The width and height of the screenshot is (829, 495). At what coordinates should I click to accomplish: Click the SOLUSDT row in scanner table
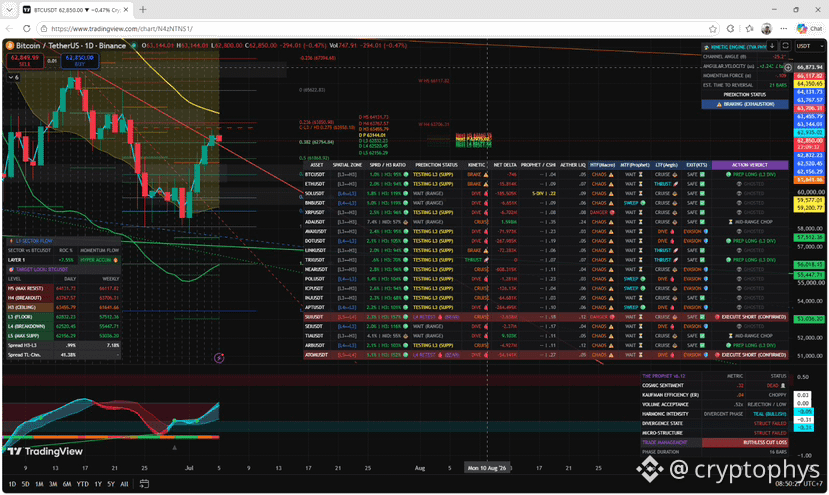click(x=546, y=194)
